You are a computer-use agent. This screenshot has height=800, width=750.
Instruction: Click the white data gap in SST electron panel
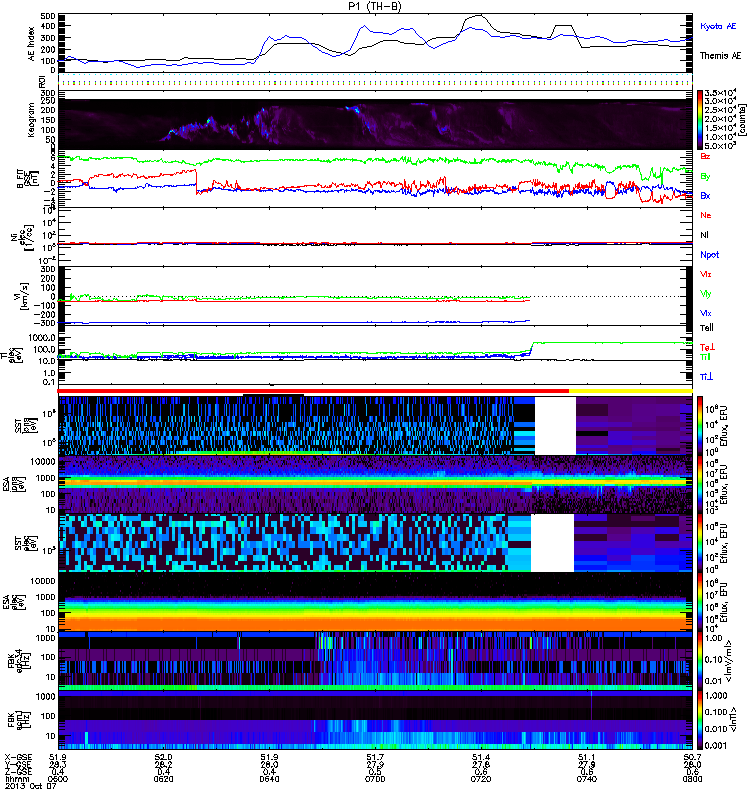[x=553, y=542]
